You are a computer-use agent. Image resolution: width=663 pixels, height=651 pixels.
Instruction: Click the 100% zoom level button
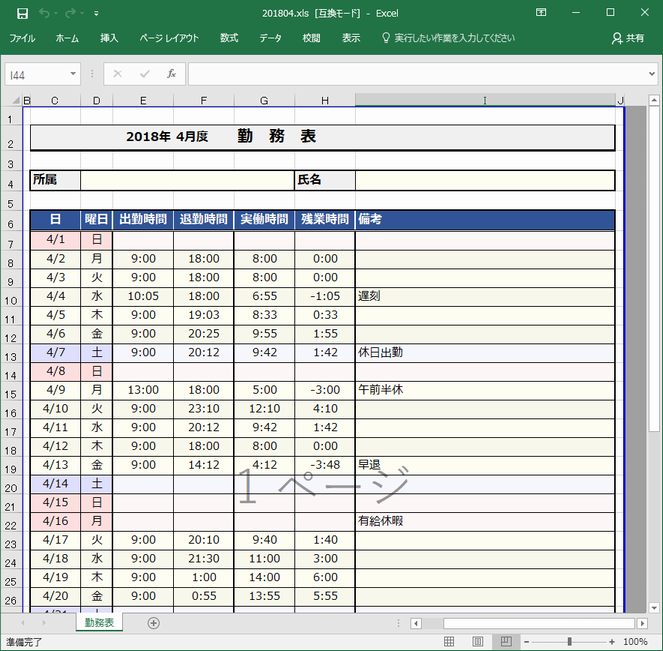tap(635, 641)
